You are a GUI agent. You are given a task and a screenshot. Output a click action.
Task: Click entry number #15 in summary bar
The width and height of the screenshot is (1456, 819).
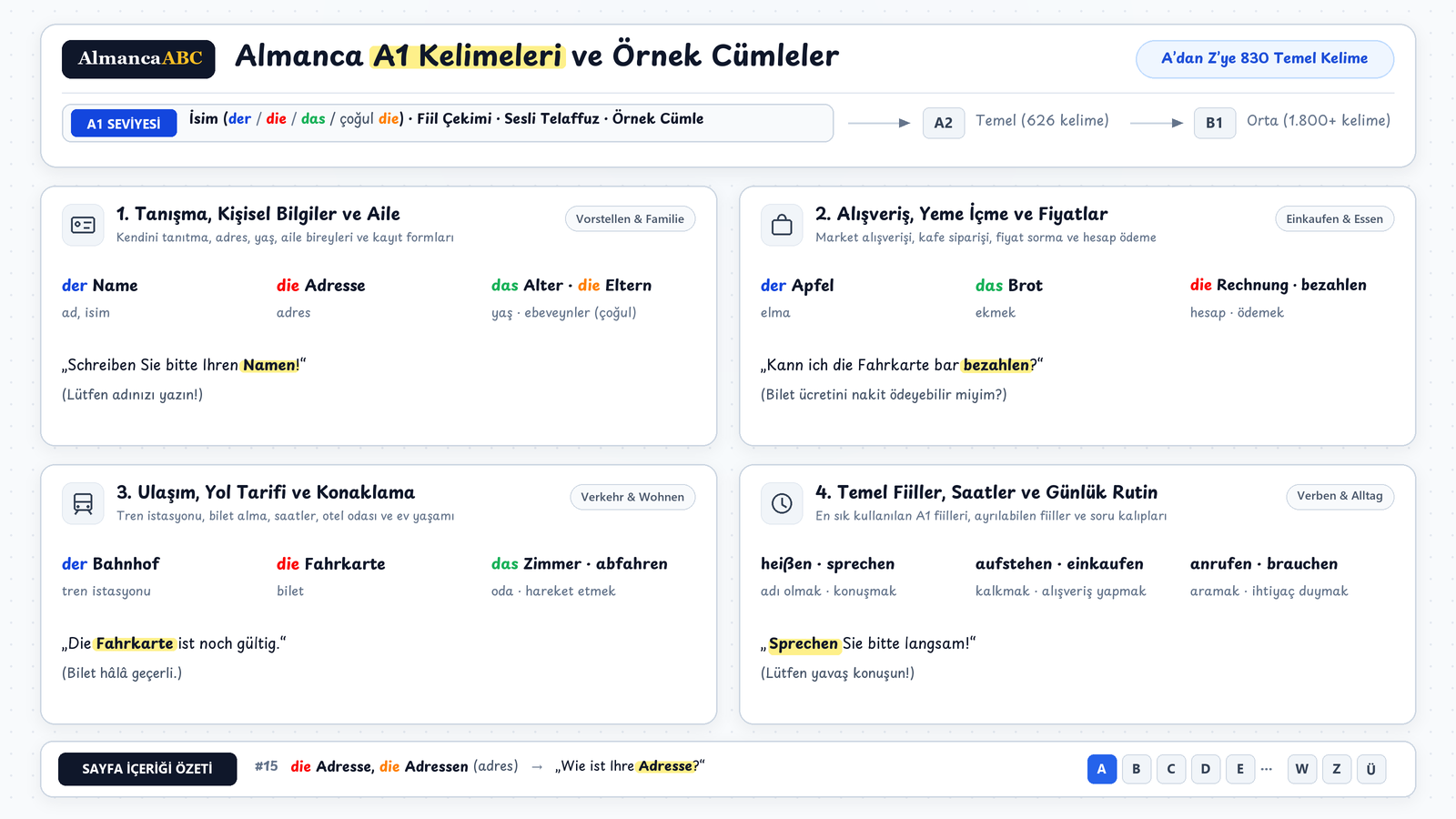[267, 766]
